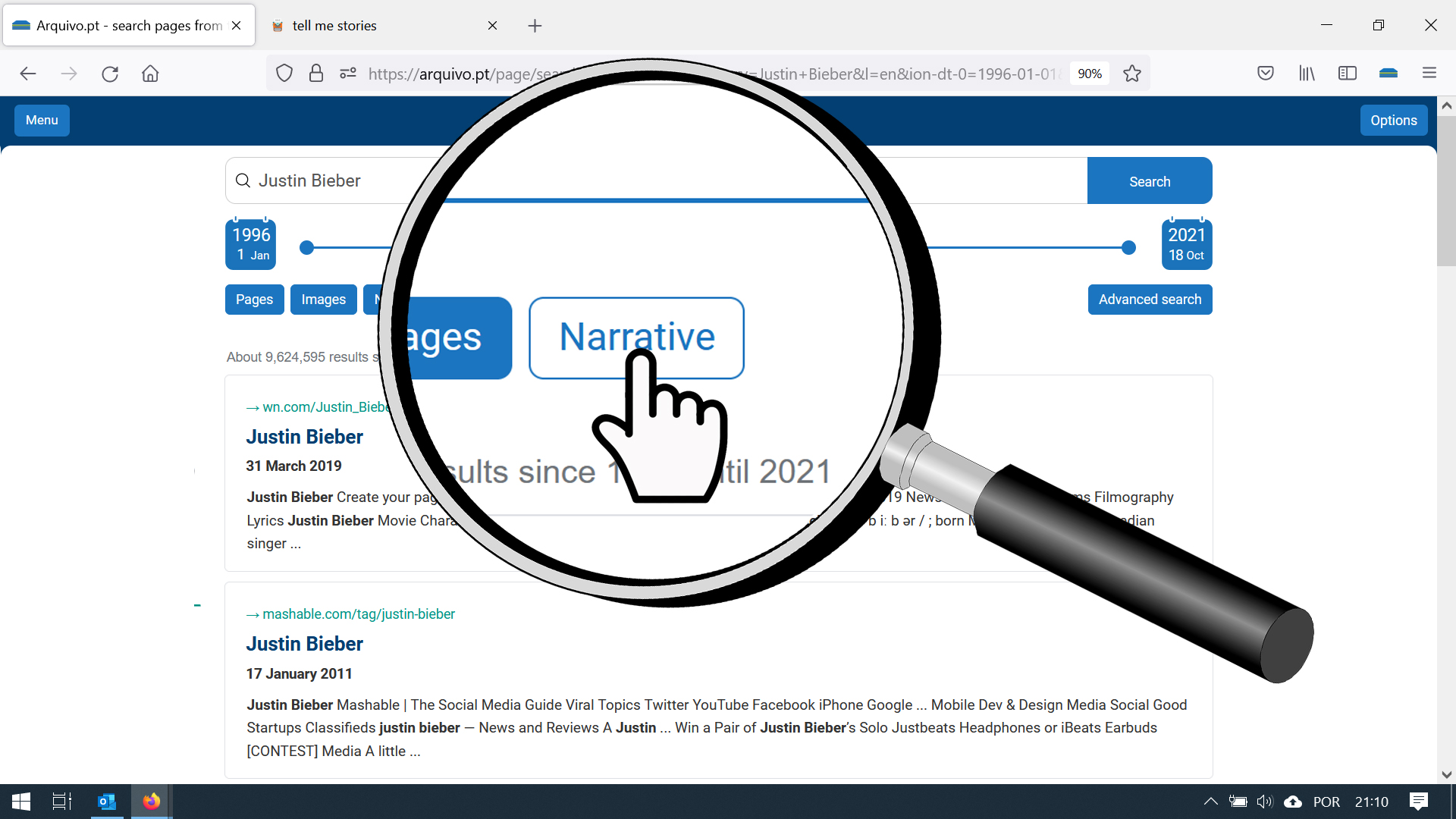Screen dimensions: 1456x819
Task: Click the scrollbar down arrow
Action: [1447, 775]
